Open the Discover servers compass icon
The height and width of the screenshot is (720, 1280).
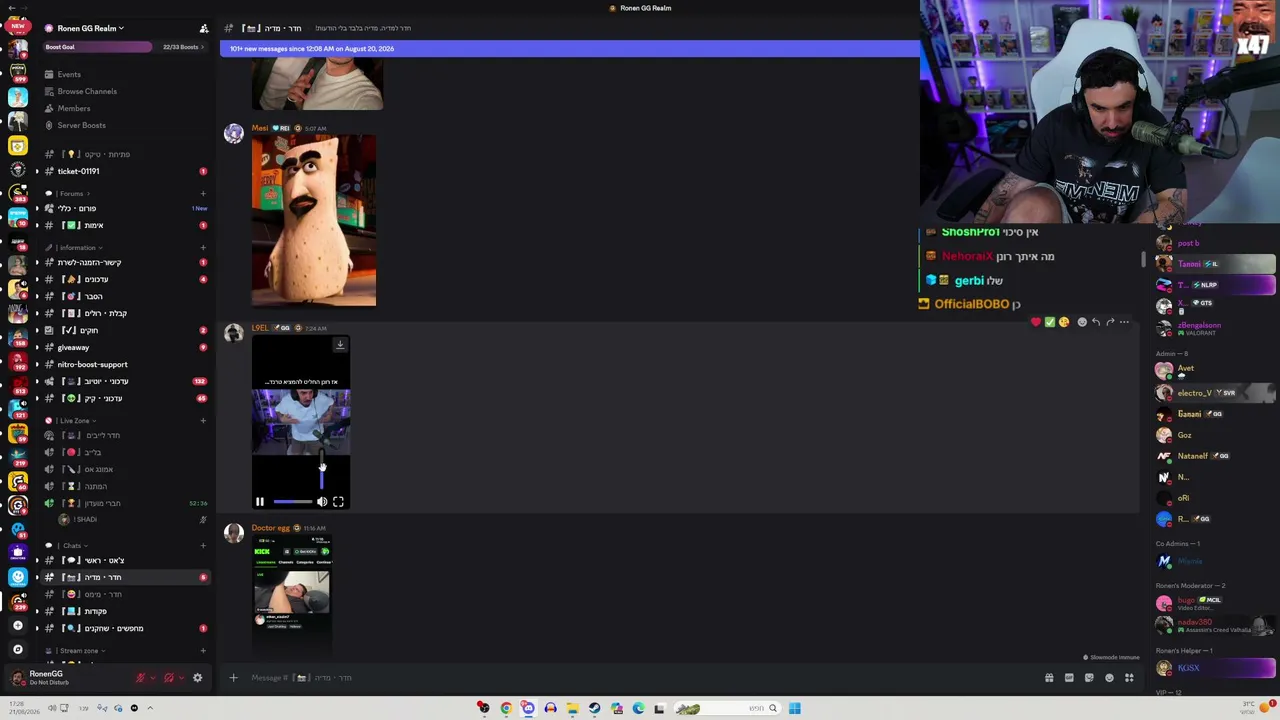point(17,649)
